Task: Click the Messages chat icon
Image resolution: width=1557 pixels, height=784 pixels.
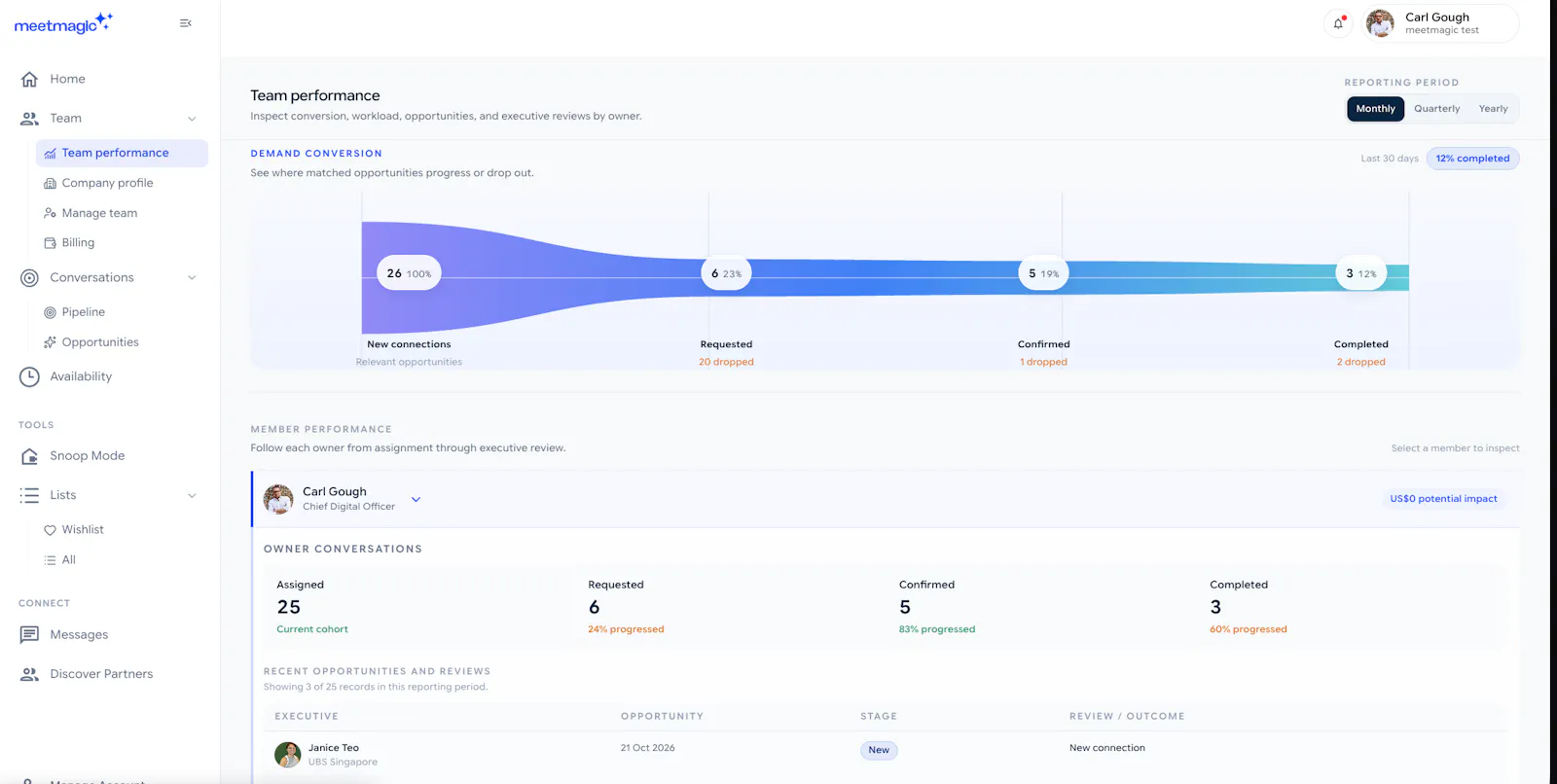Action: 30,635
